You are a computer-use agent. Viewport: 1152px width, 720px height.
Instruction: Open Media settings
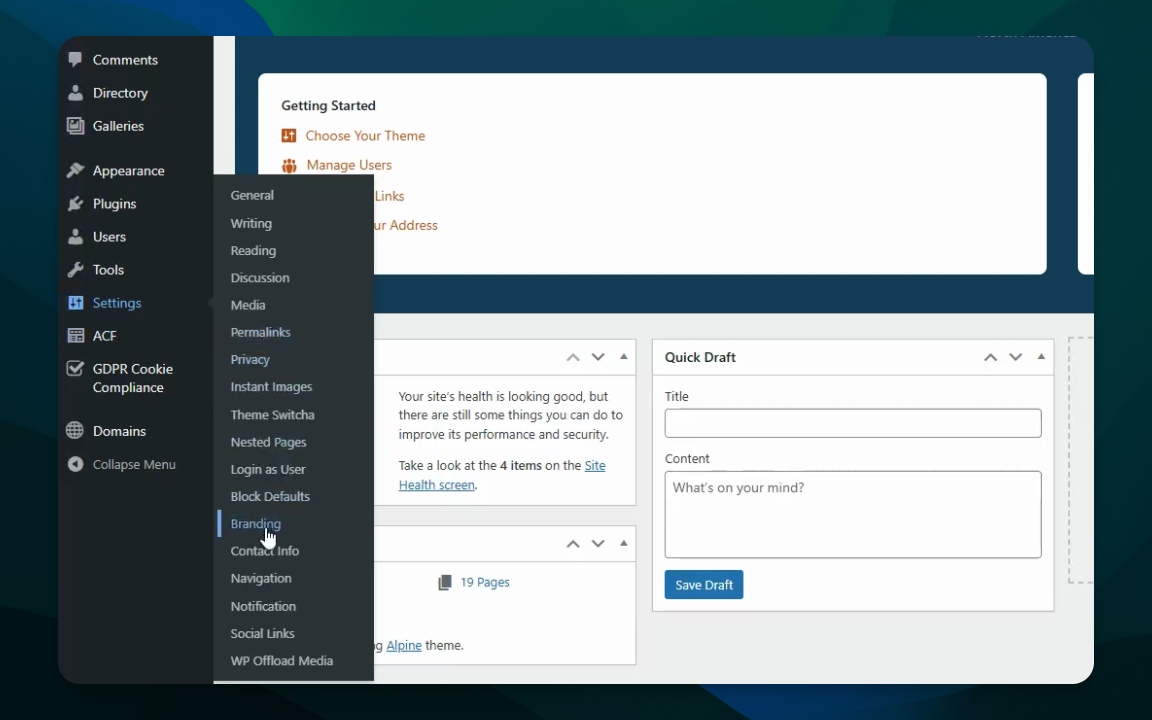[x=248, y=305]
